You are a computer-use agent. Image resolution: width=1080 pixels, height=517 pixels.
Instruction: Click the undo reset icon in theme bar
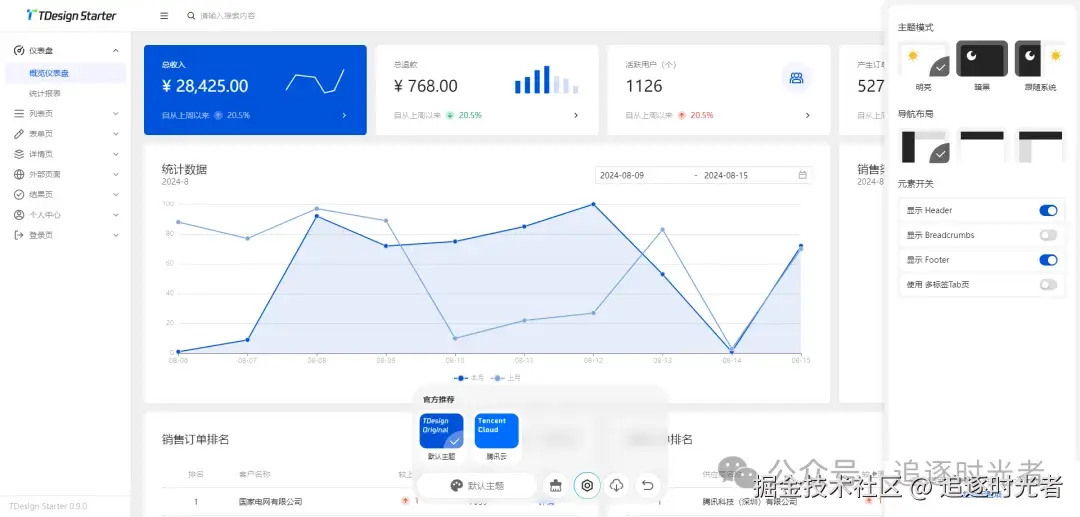point(647,485)
